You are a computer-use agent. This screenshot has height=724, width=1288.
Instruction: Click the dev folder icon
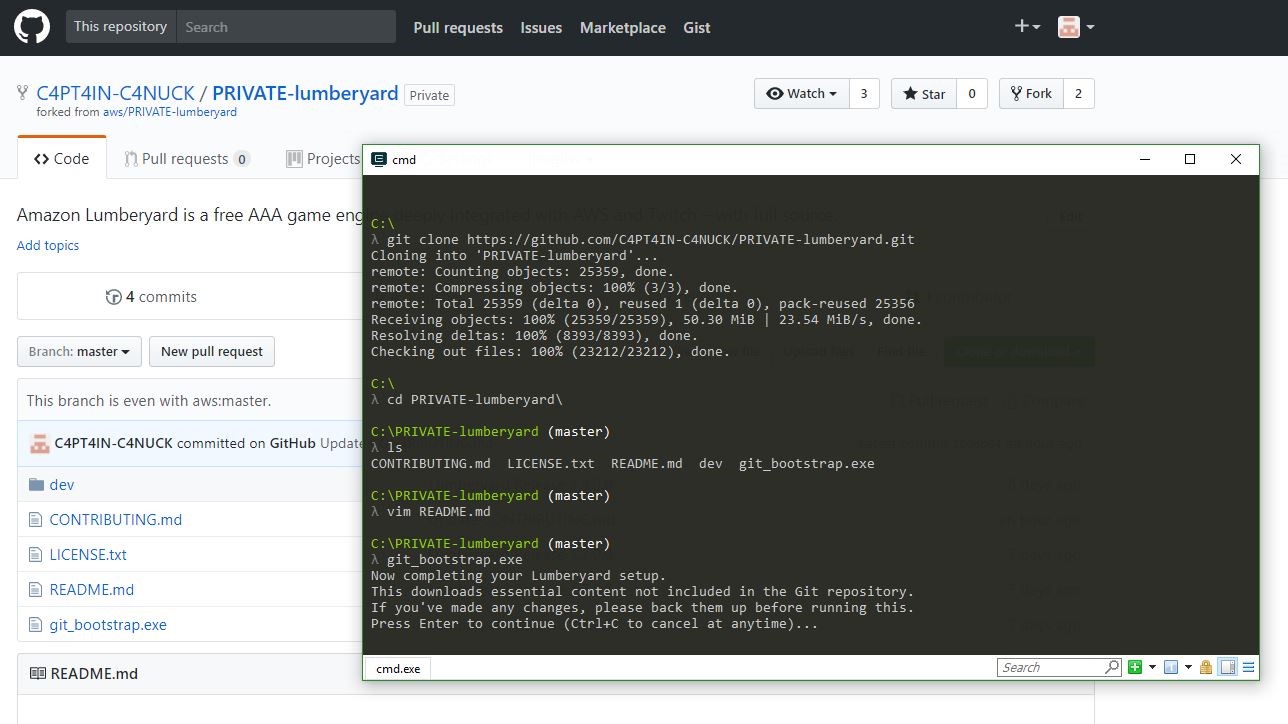coord(36,484)
